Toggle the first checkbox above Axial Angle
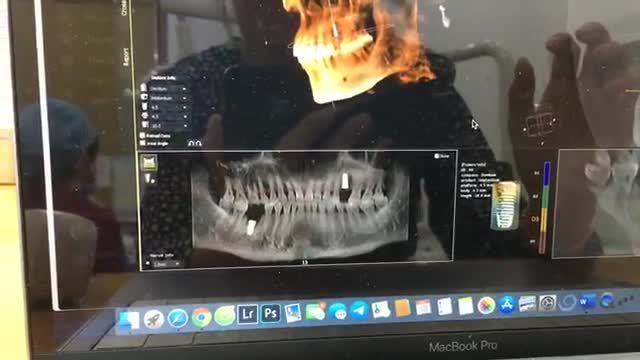Image resolution: width=640 pixels, height=360 pixels. coord(142,136)
